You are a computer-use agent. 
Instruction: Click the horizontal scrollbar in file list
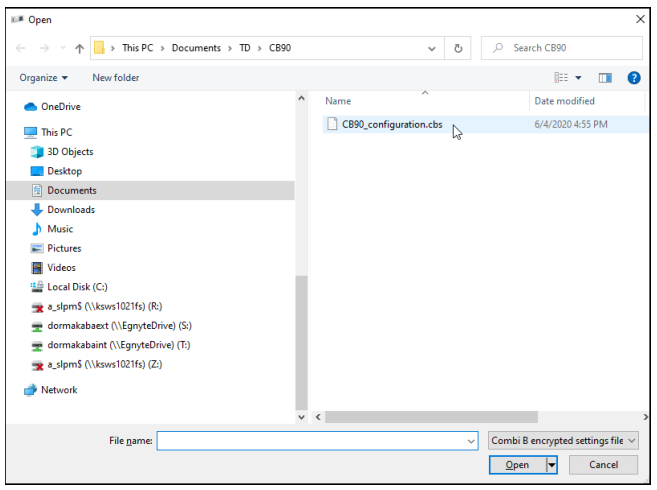(430, 416)
